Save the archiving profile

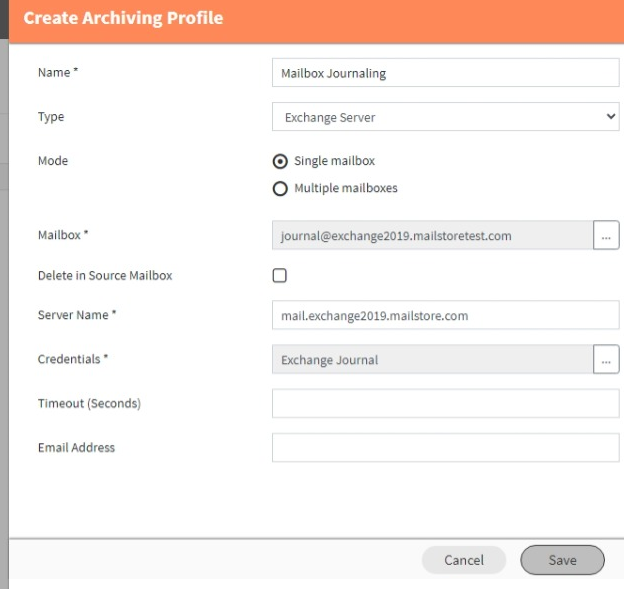pos(562,560)
